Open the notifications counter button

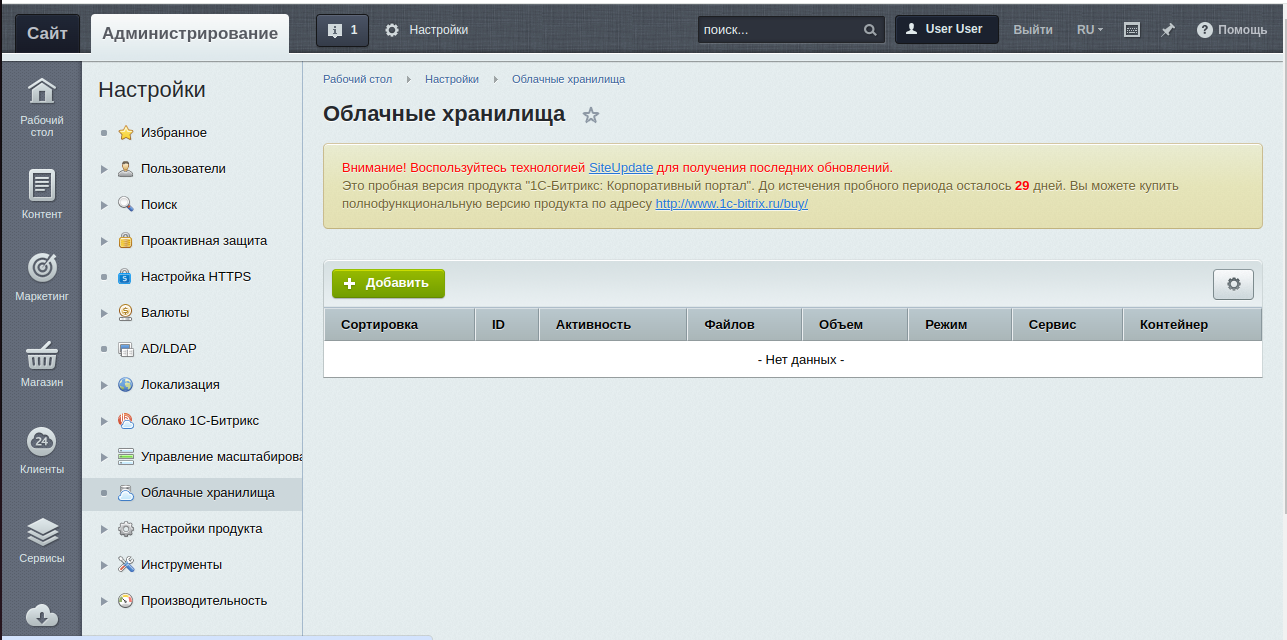click(x=342, y=30)
